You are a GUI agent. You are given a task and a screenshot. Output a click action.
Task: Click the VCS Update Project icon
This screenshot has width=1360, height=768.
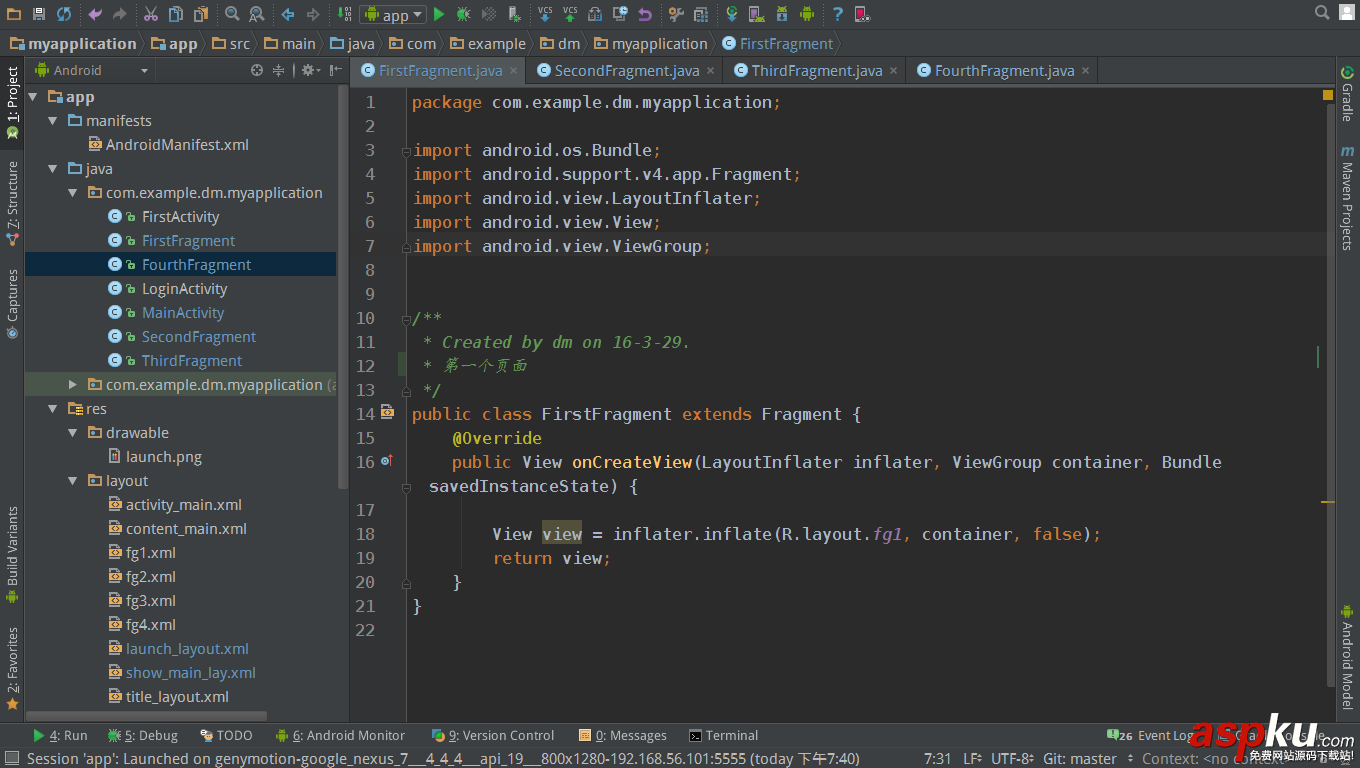click(545, 14)
